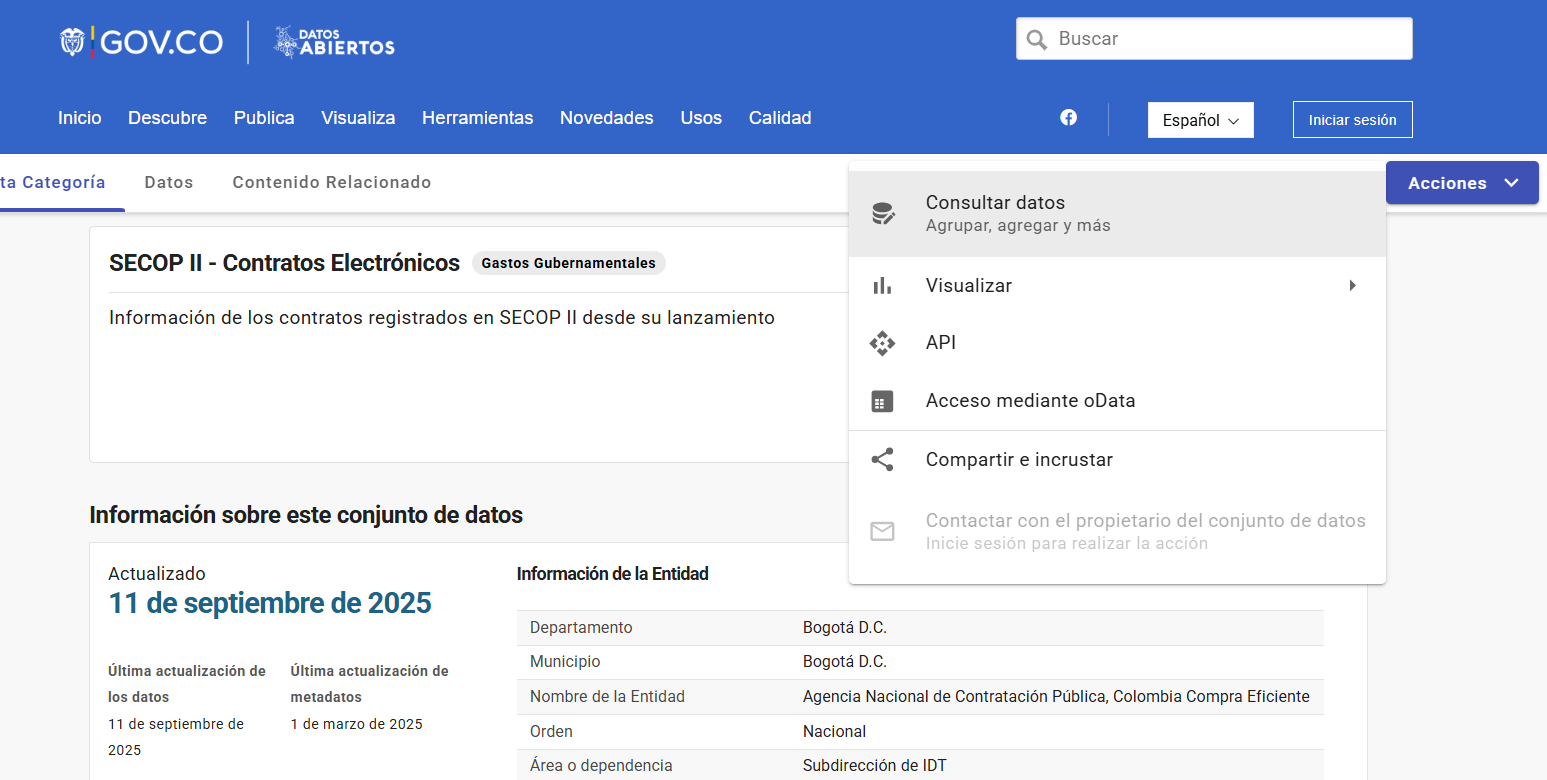Open the Descubre navigation link

point(167,118)
